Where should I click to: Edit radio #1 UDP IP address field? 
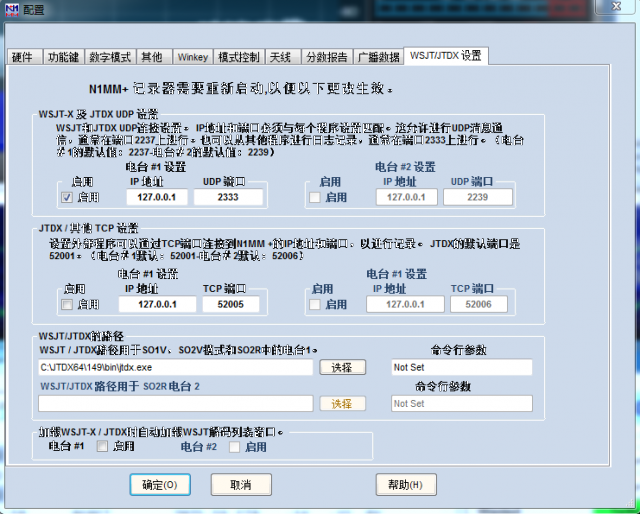point(157,197)
